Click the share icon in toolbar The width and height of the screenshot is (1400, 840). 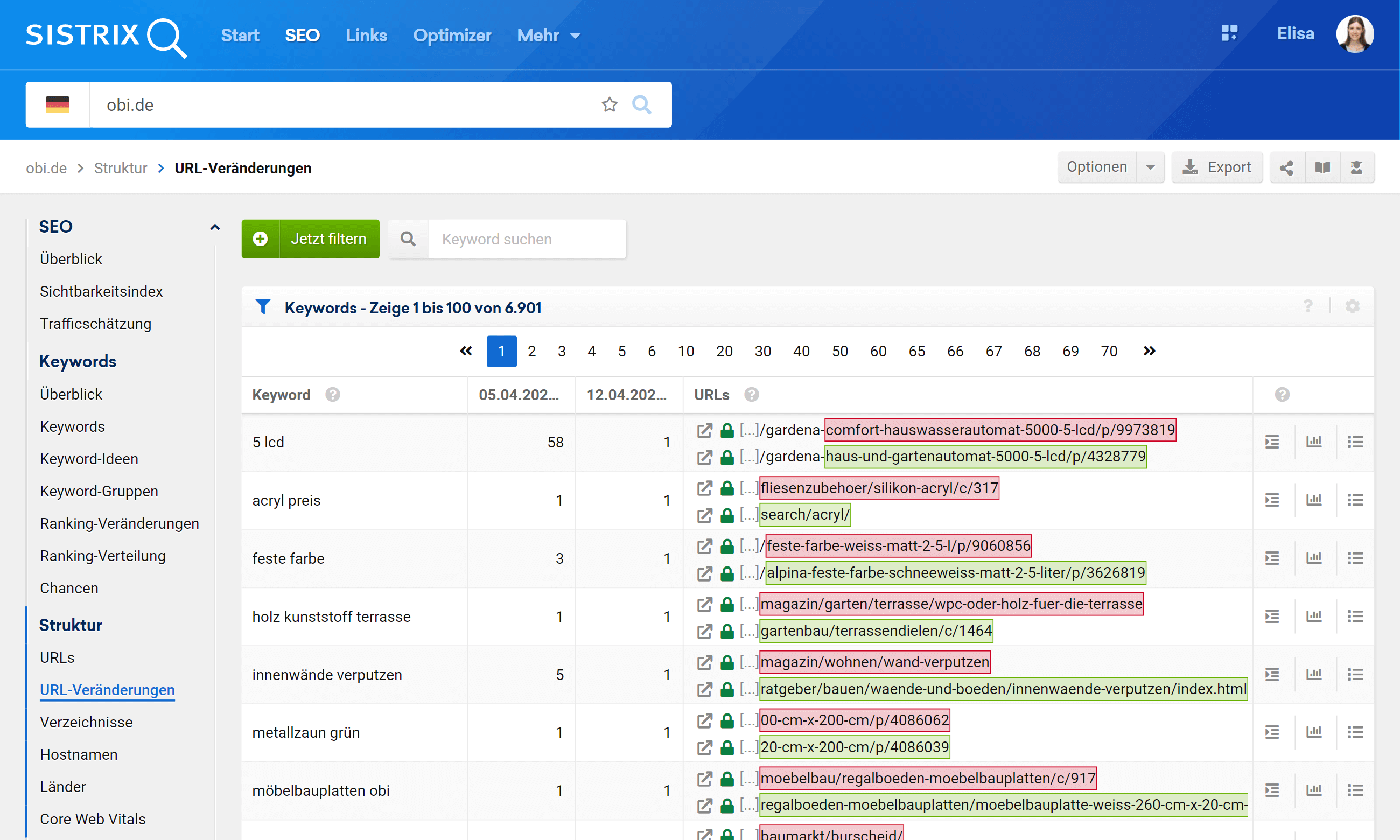(1286, 167)
